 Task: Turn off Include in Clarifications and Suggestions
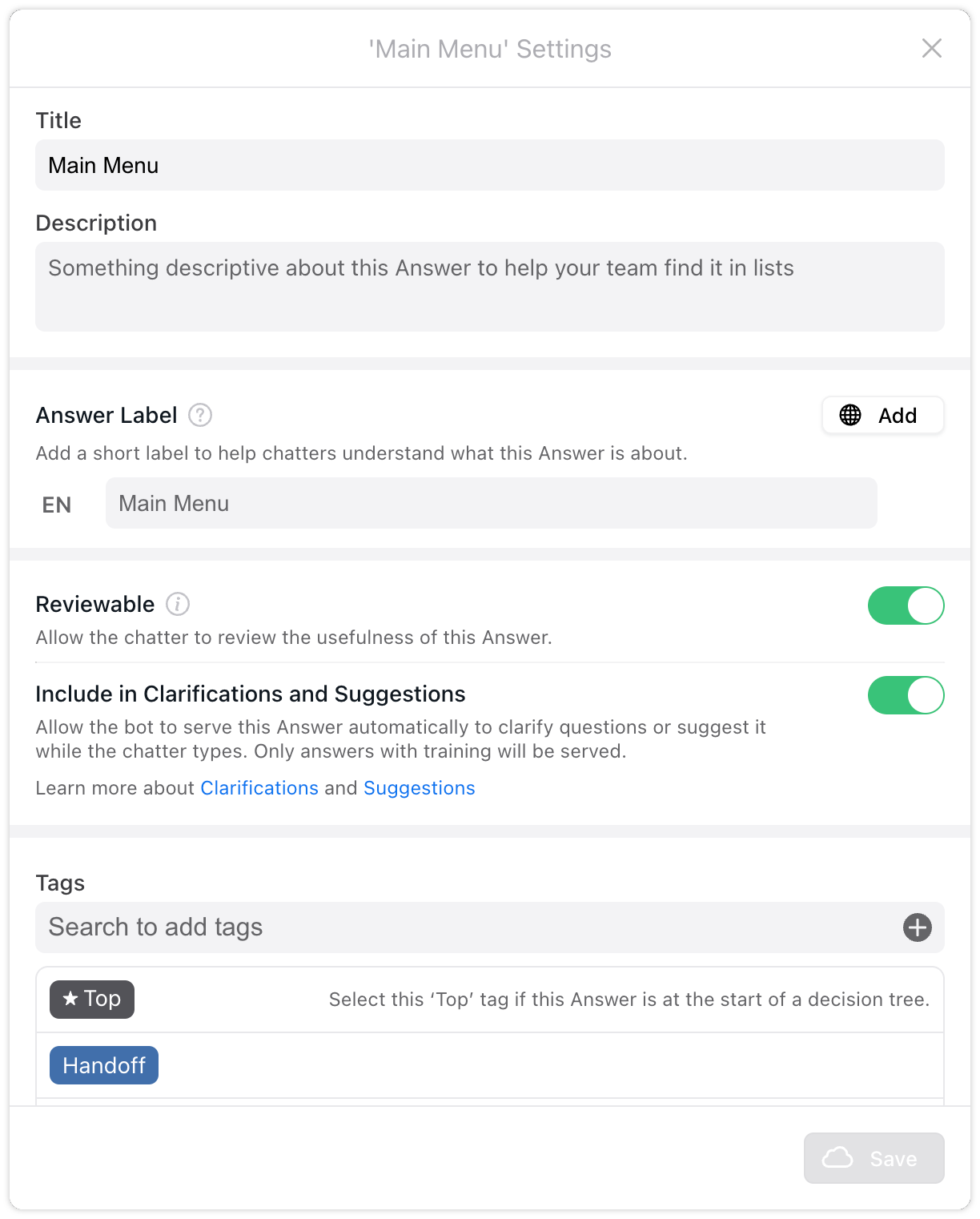[906, 695]
